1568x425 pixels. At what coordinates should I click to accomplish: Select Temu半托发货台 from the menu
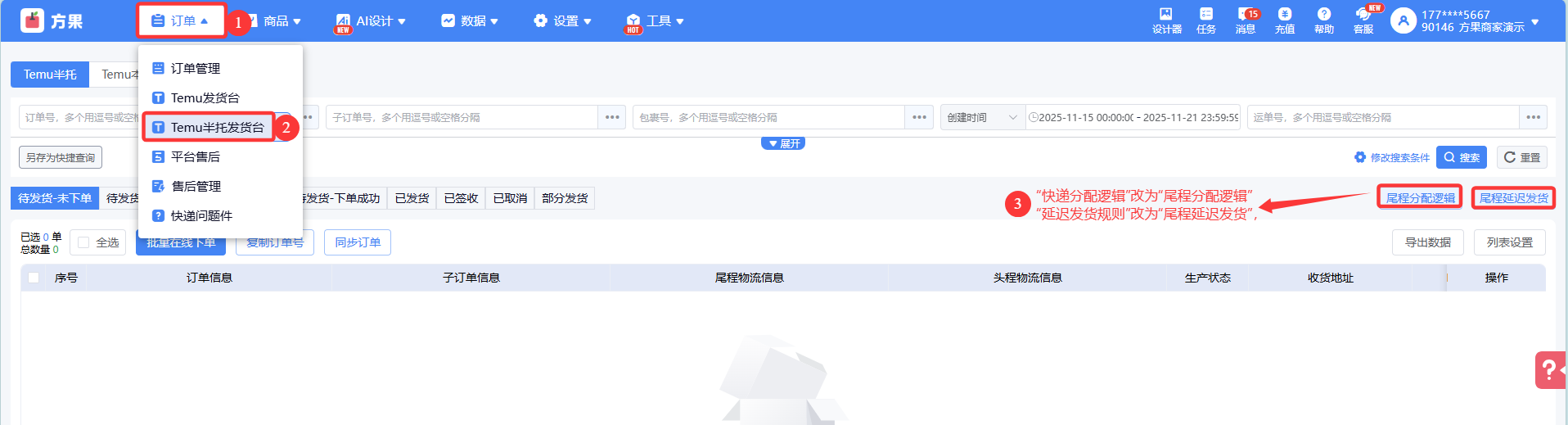click(x=217, y=127)
